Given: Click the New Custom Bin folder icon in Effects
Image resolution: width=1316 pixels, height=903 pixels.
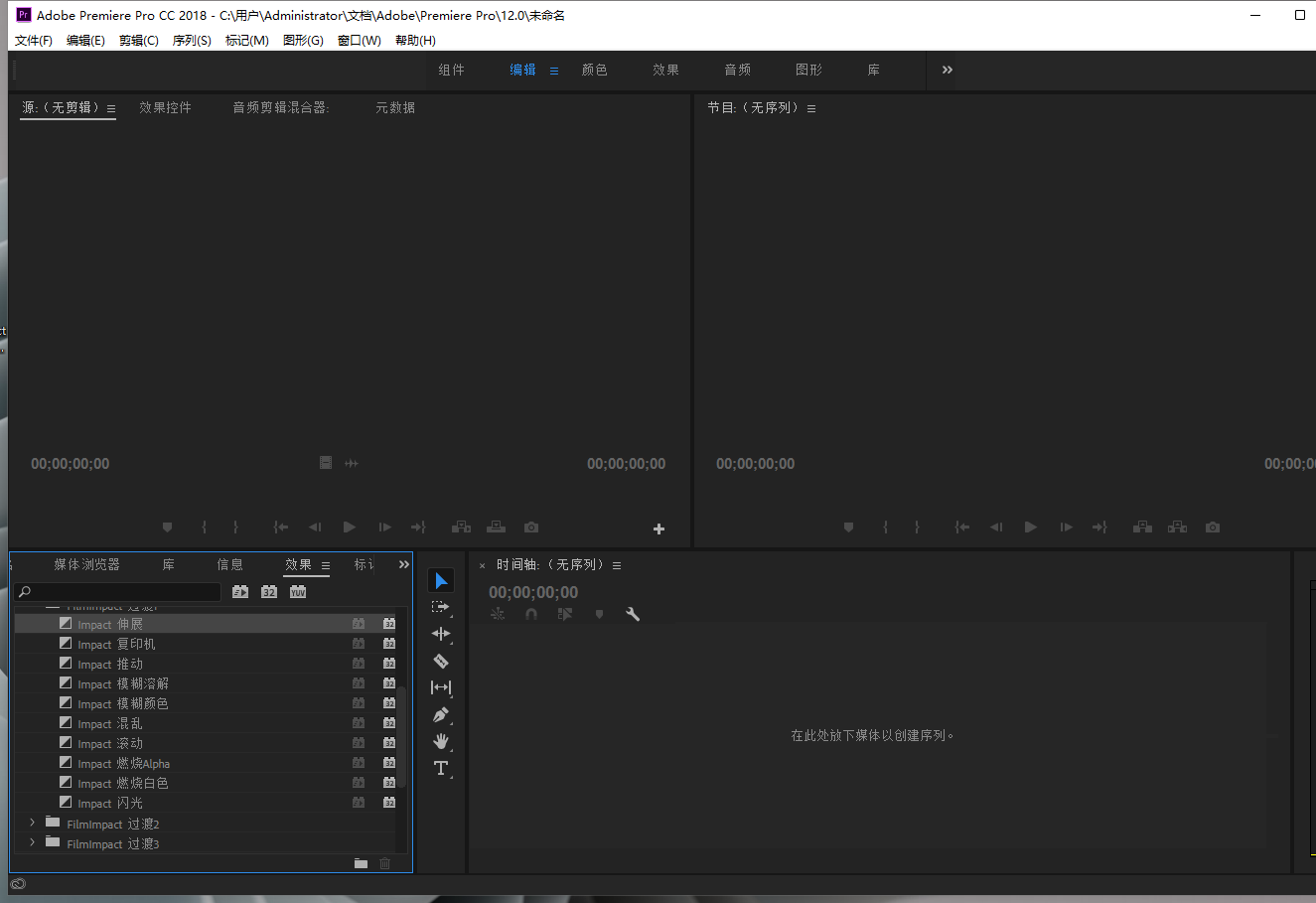Looking at the screenshot, I should (361, 863).
